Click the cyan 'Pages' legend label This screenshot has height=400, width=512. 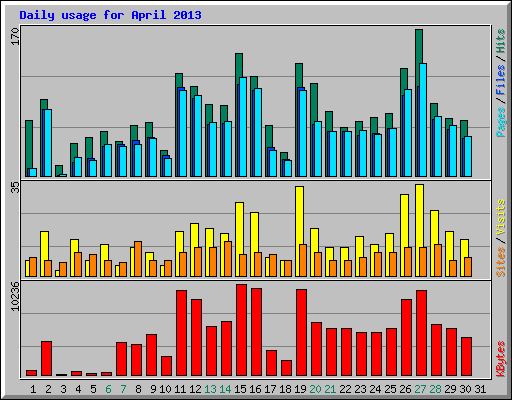coord(500,122)
